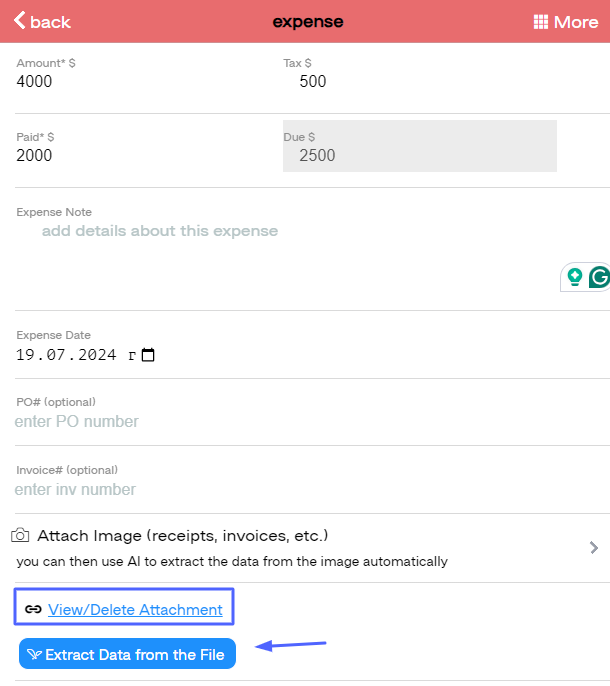The image size is (610, 686).
Task: Open the More grid menu icon
Action: tap(541, 22)
